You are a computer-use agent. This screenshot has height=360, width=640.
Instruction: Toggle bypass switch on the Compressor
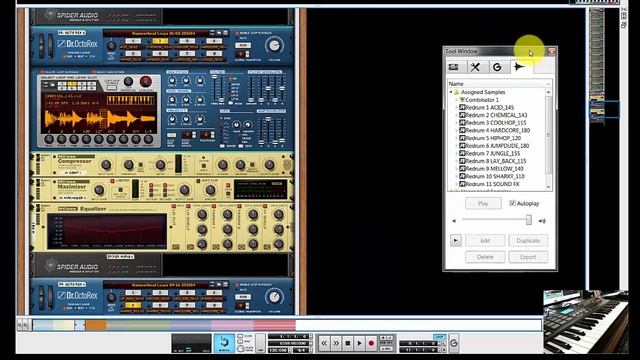pyautogui.click(x=38, y=159)
